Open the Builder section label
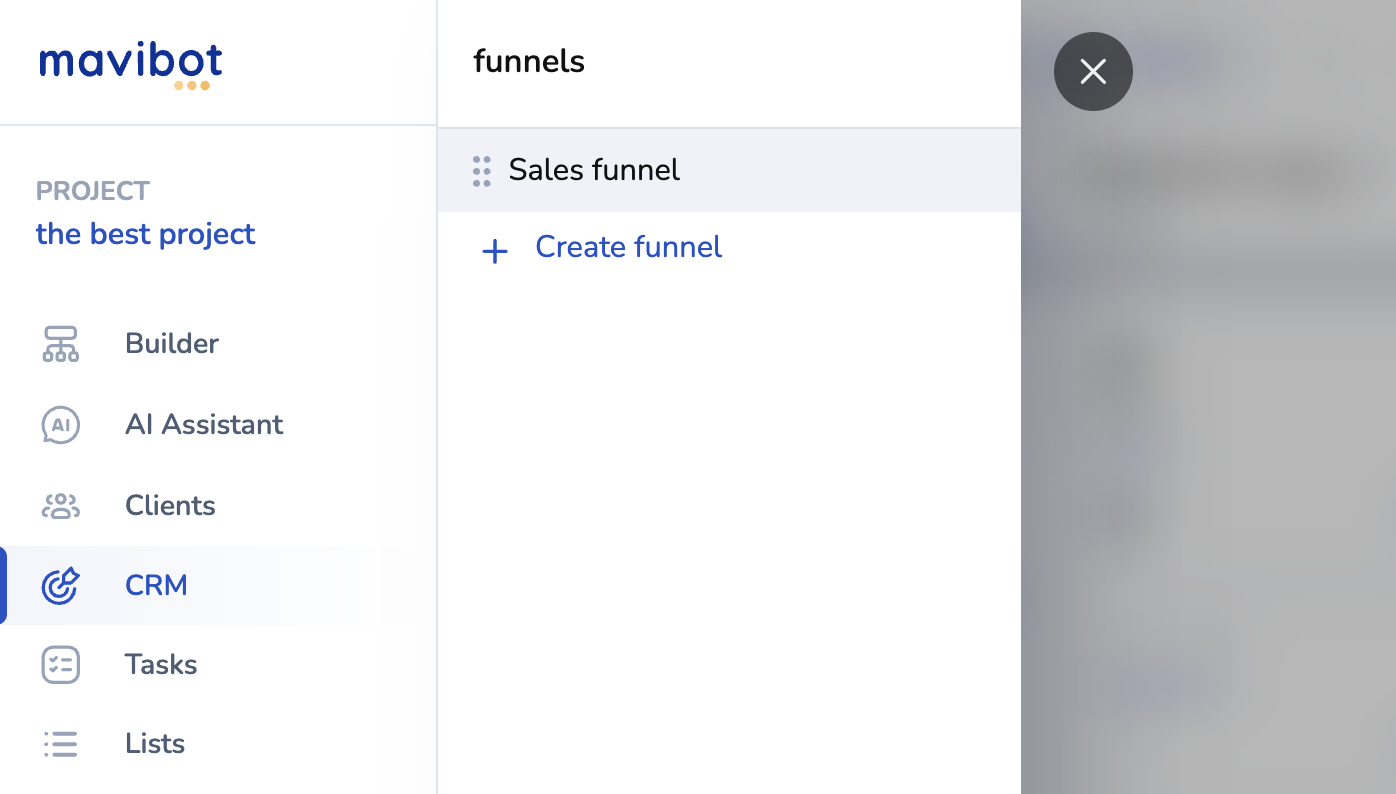Viewport: 1396px width, 794px height. coord(172,344)
